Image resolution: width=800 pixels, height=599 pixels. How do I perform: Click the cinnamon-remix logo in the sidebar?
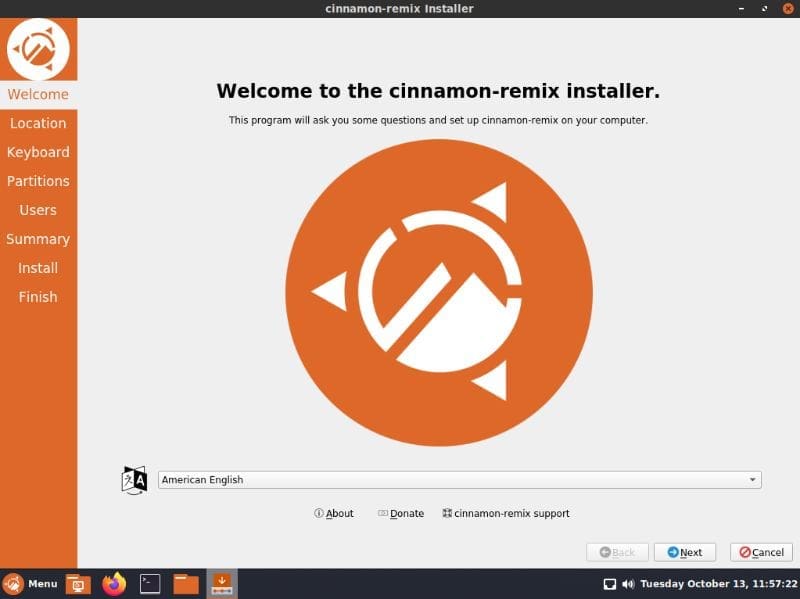click(38, 49)
